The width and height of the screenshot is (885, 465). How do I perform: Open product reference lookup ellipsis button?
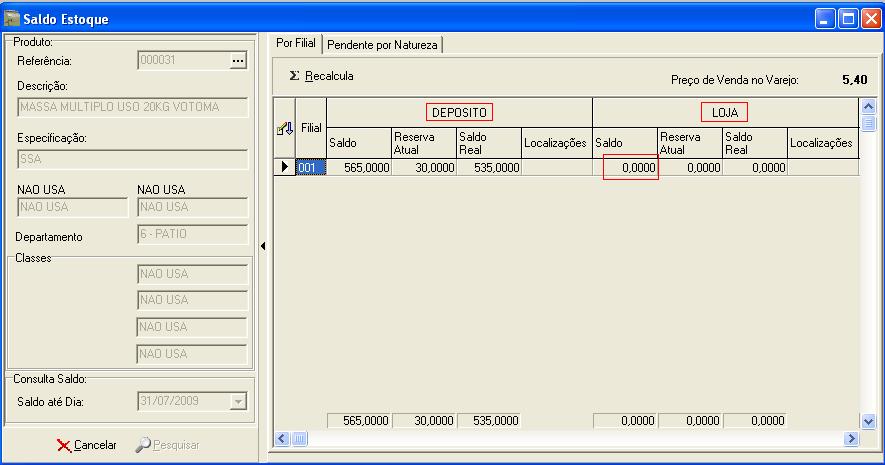coord(237,61)
